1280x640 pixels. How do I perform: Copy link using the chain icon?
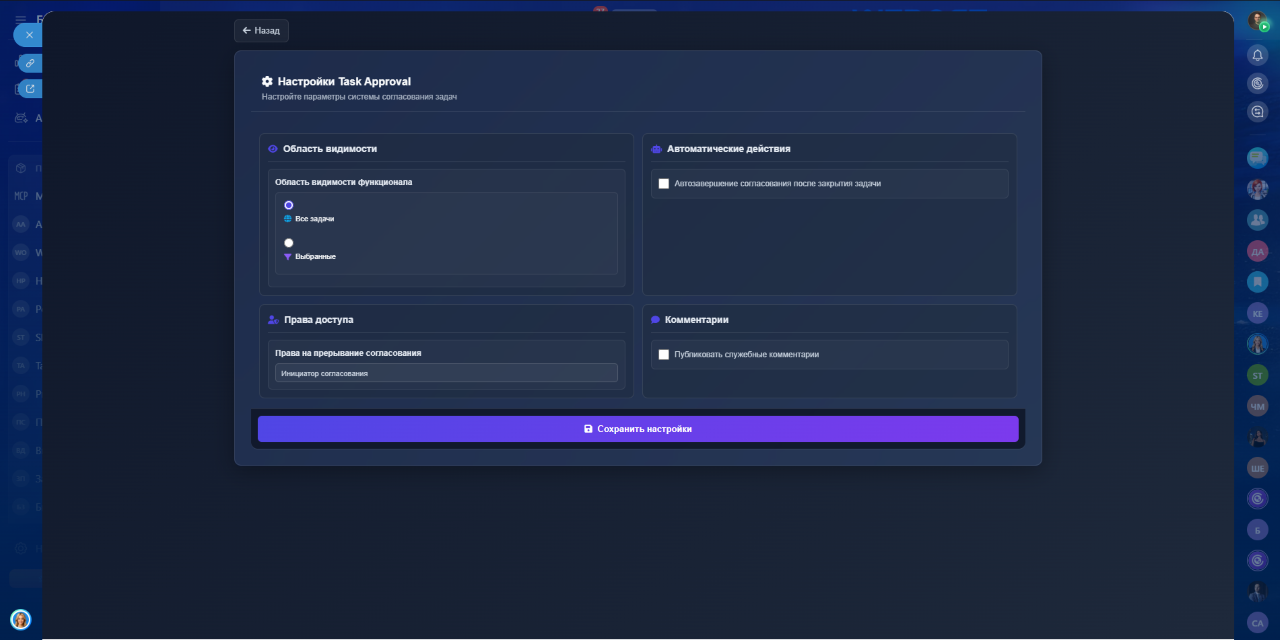click(30, 63)
